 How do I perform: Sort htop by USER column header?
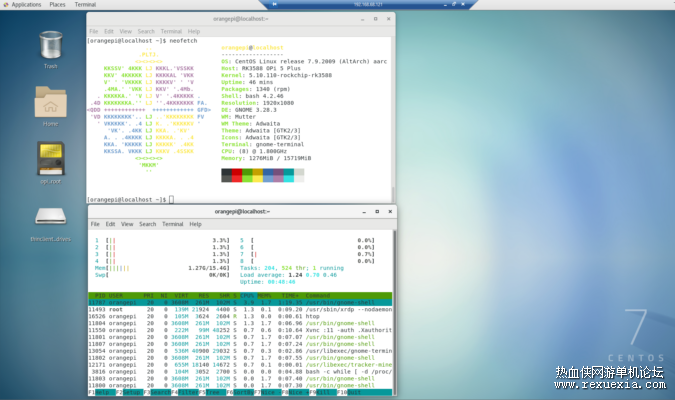(x=116, y=296)
